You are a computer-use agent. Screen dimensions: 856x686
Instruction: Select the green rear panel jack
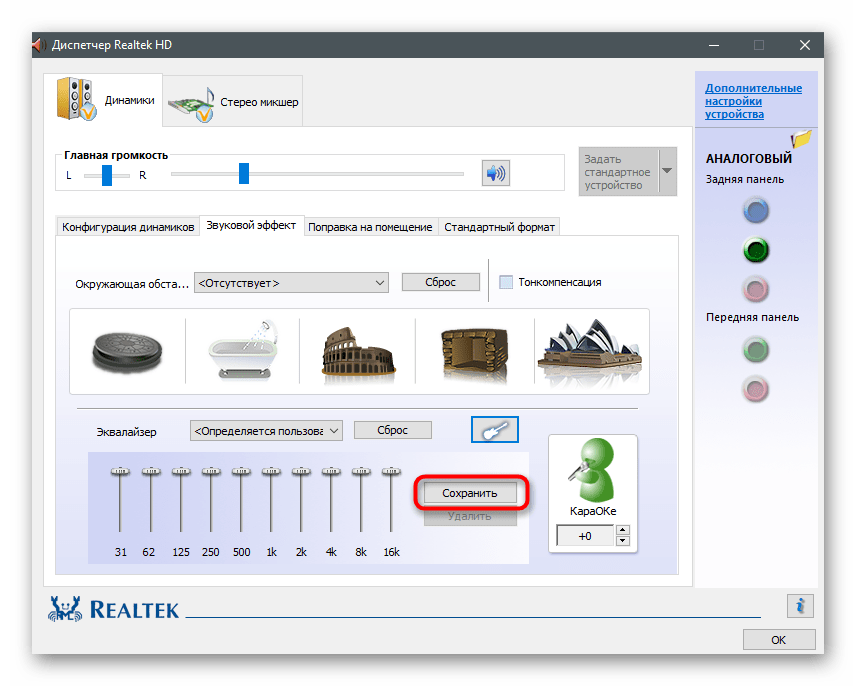pyautogui.click(x=756, y=250)
